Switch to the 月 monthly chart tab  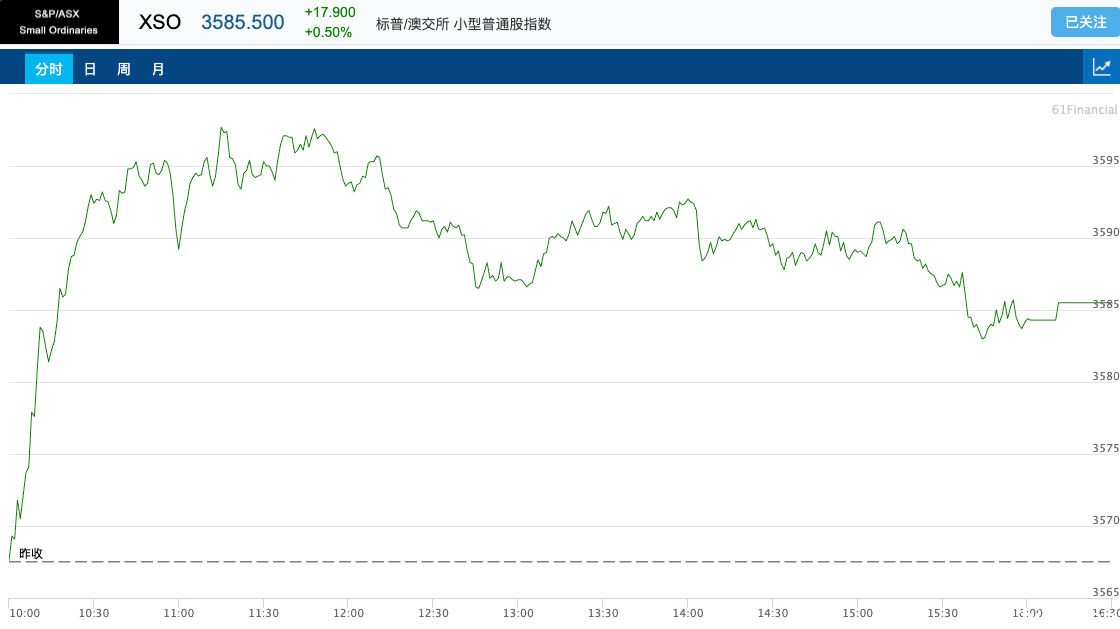click(158, 69)
